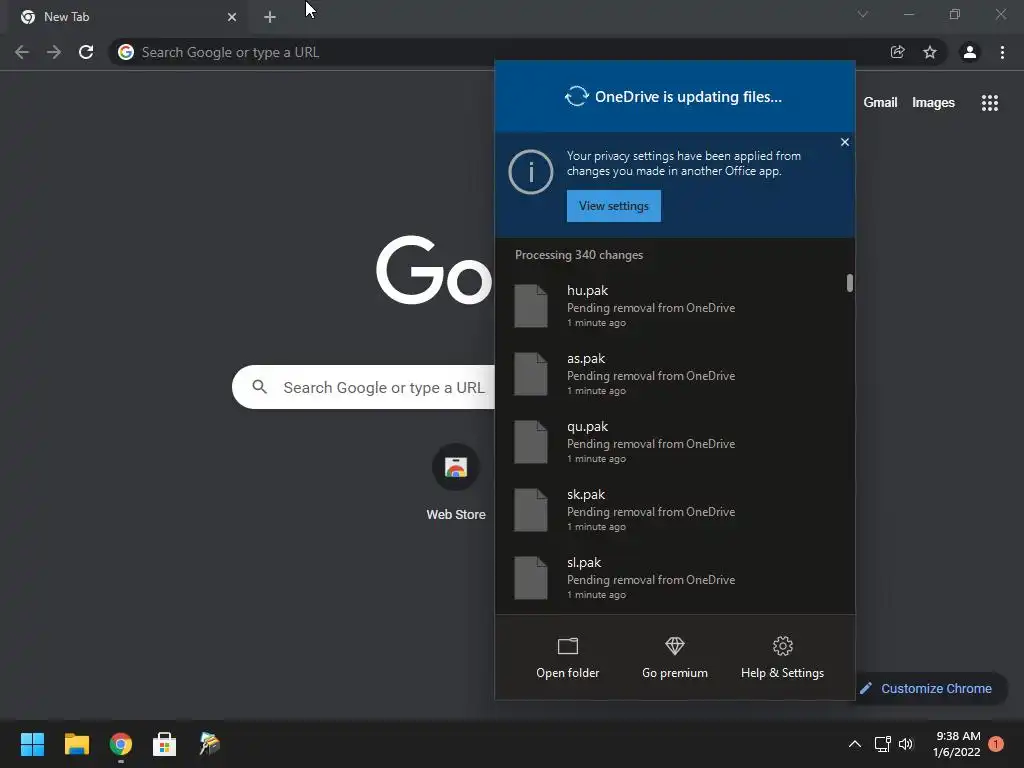
Task: Open the Web Store shortcut
Action: coord(456,483)
